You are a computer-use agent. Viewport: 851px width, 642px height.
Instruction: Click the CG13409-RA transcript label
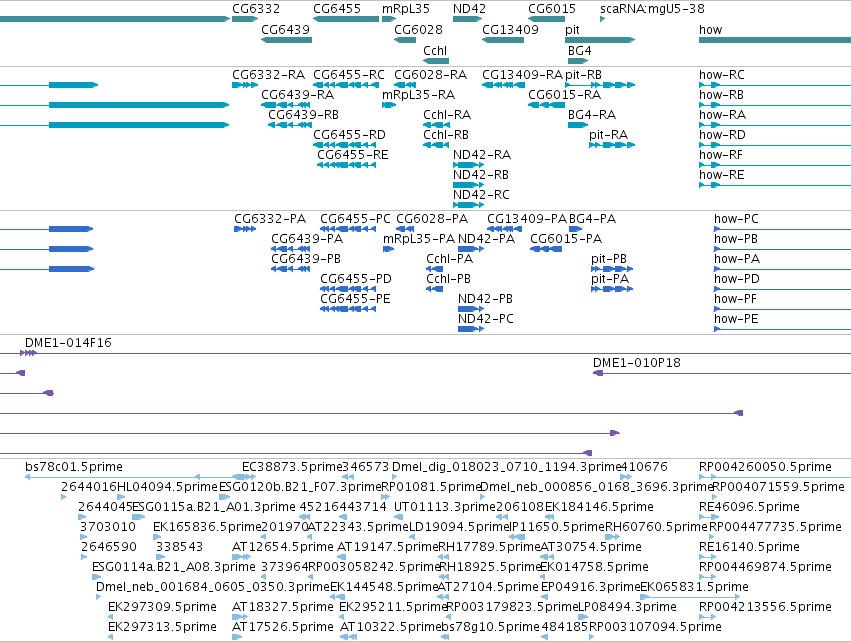522,75
